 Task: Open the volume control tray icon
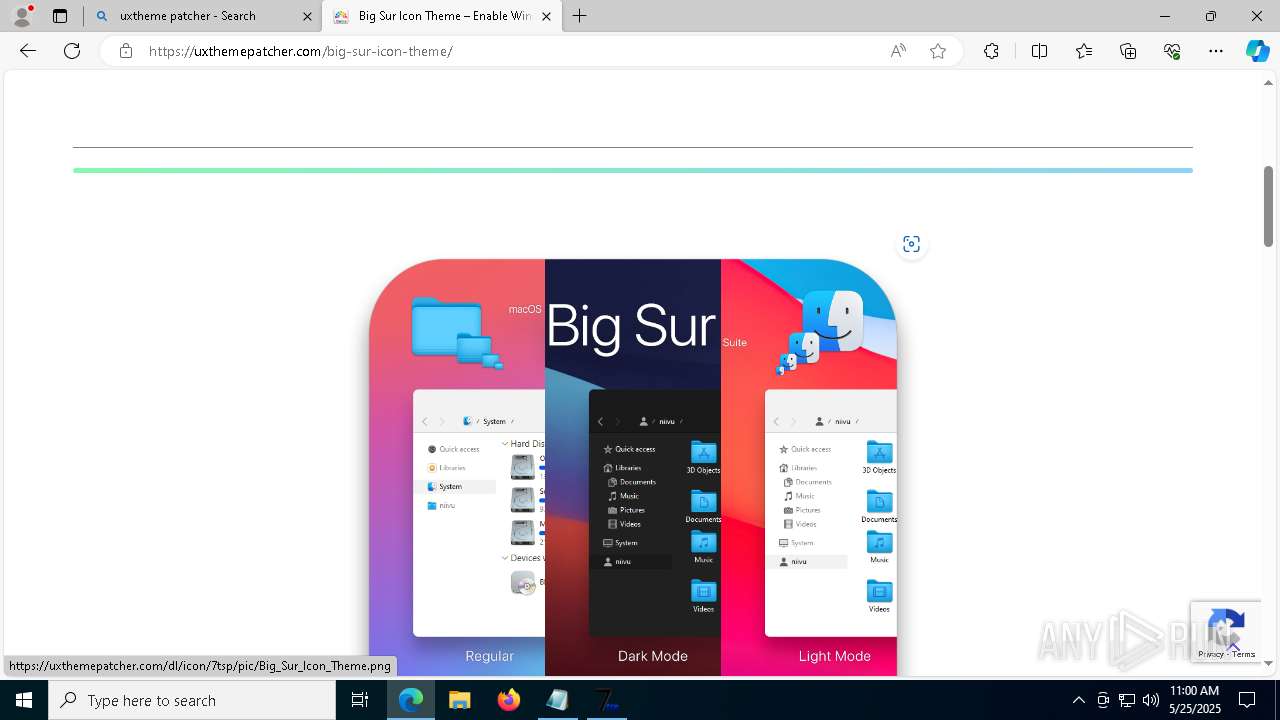click(x=1151, y=700)
